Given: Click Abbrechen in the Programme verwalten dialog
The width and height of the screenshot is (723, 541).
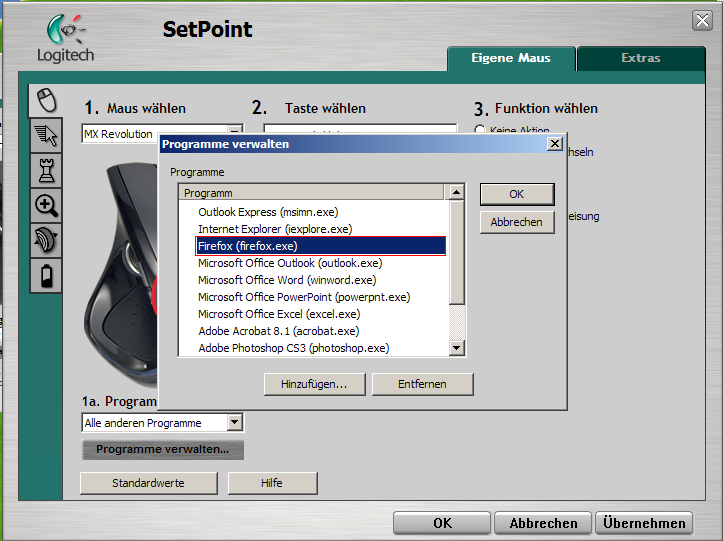Looking at the screenshot, I should click(x=517, y=222).
